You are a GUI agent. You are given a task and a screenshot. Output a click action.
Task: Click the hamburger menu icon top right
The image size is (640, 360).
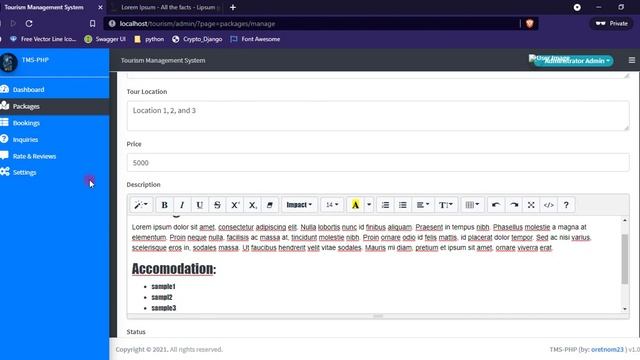click(632, 60)
